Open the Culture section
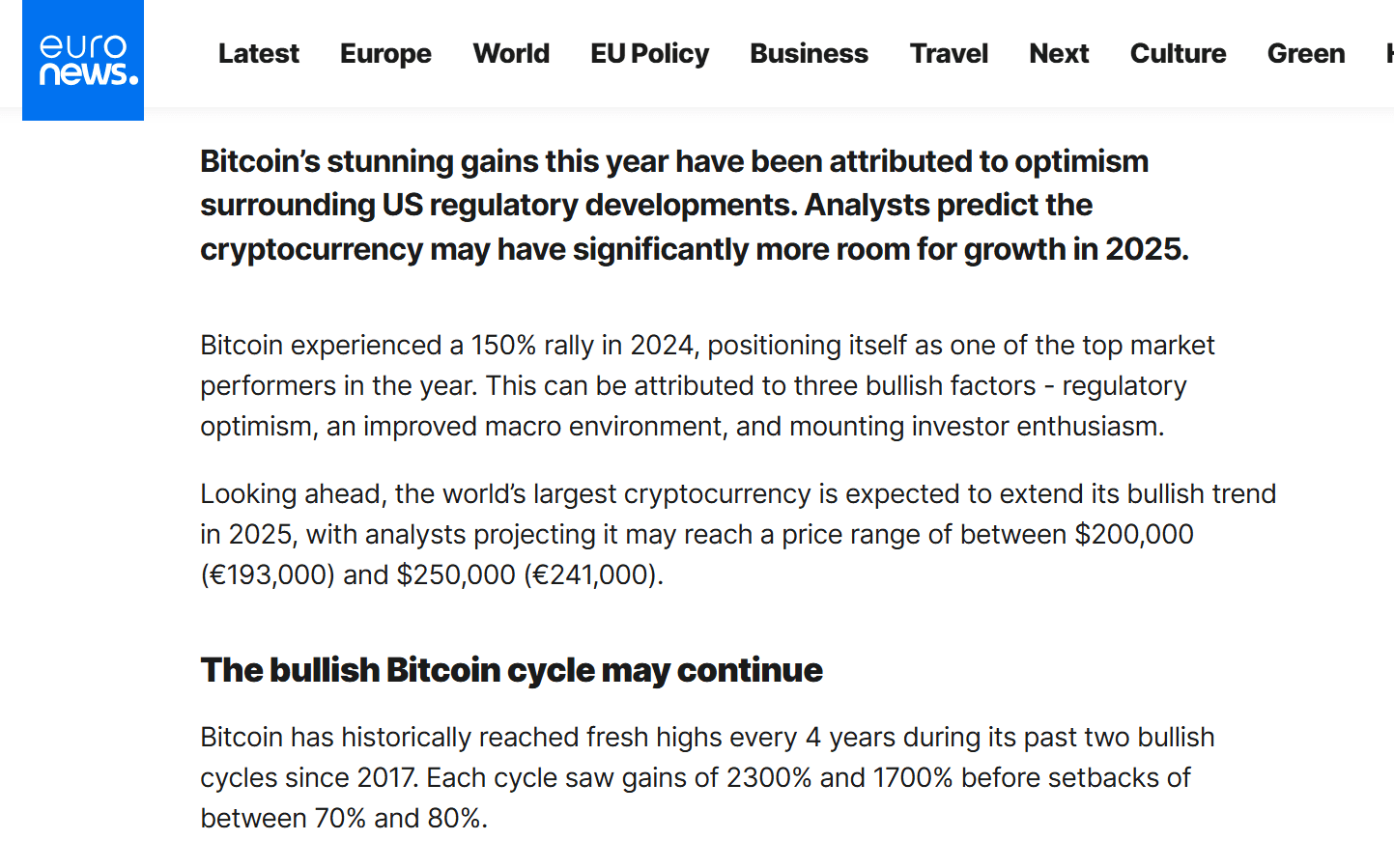This screenshot has height=868, width=1394. pyautogui.click(x=1178, y=53)
